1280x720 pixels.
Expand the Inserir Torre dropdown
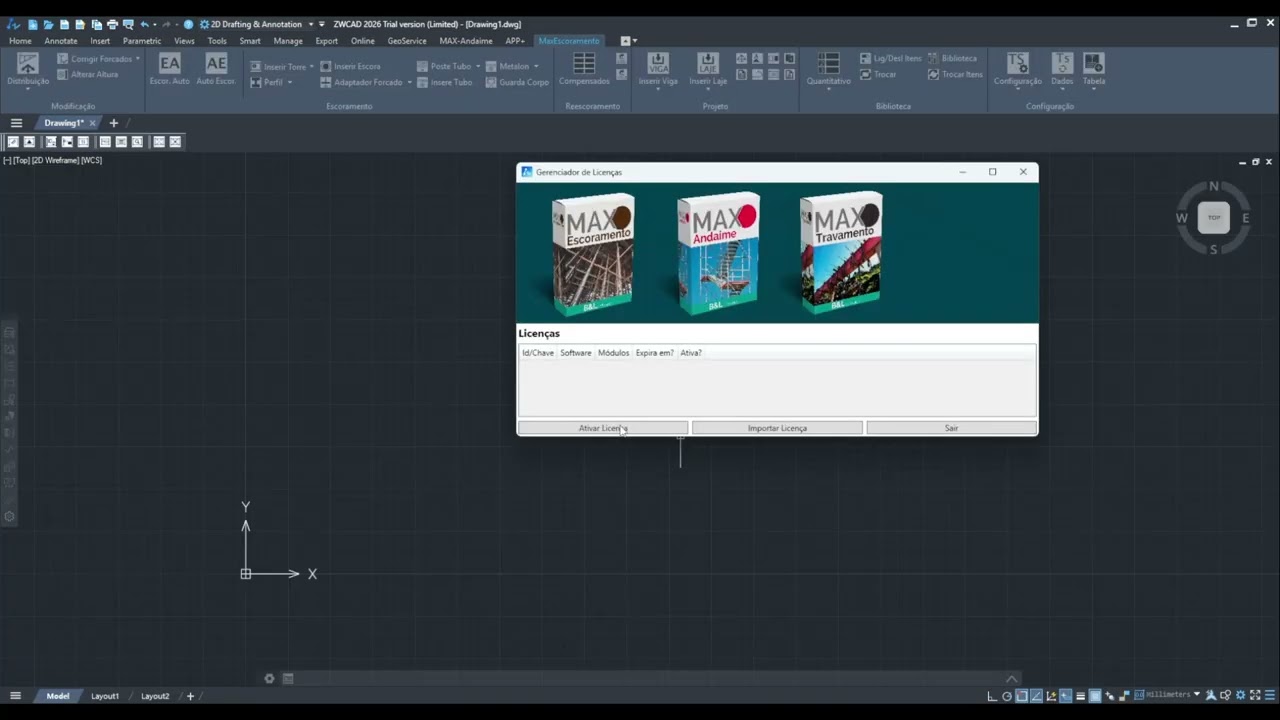312,67
